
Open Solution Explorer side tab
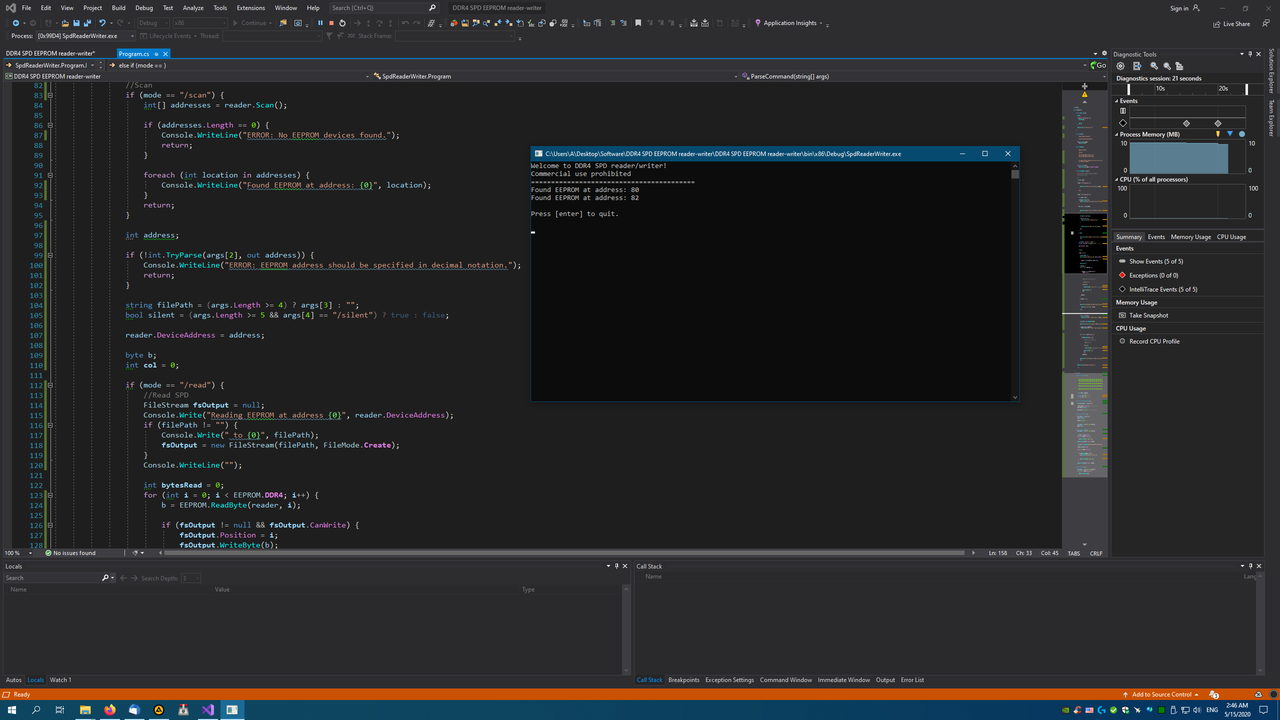click(x=1272, y=71)
